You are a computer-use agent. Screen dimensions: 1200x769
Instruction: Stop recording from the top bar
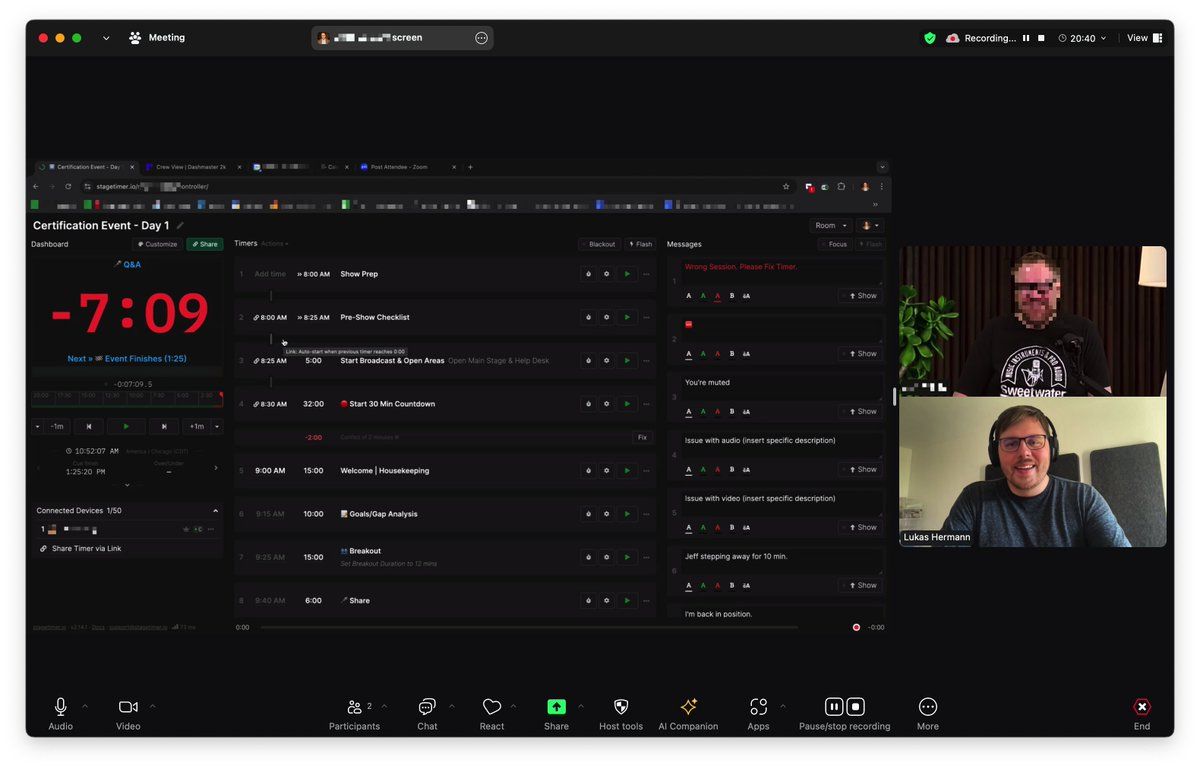point(1041,38)
